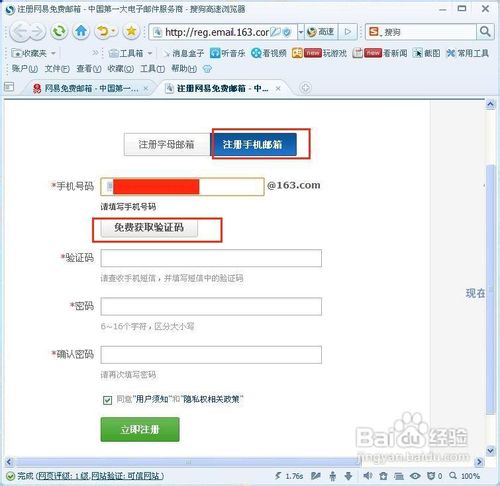Expand the 收藏夹 favorites dropdown
This screenshot has height=486, width=500.
pos(53,53)
